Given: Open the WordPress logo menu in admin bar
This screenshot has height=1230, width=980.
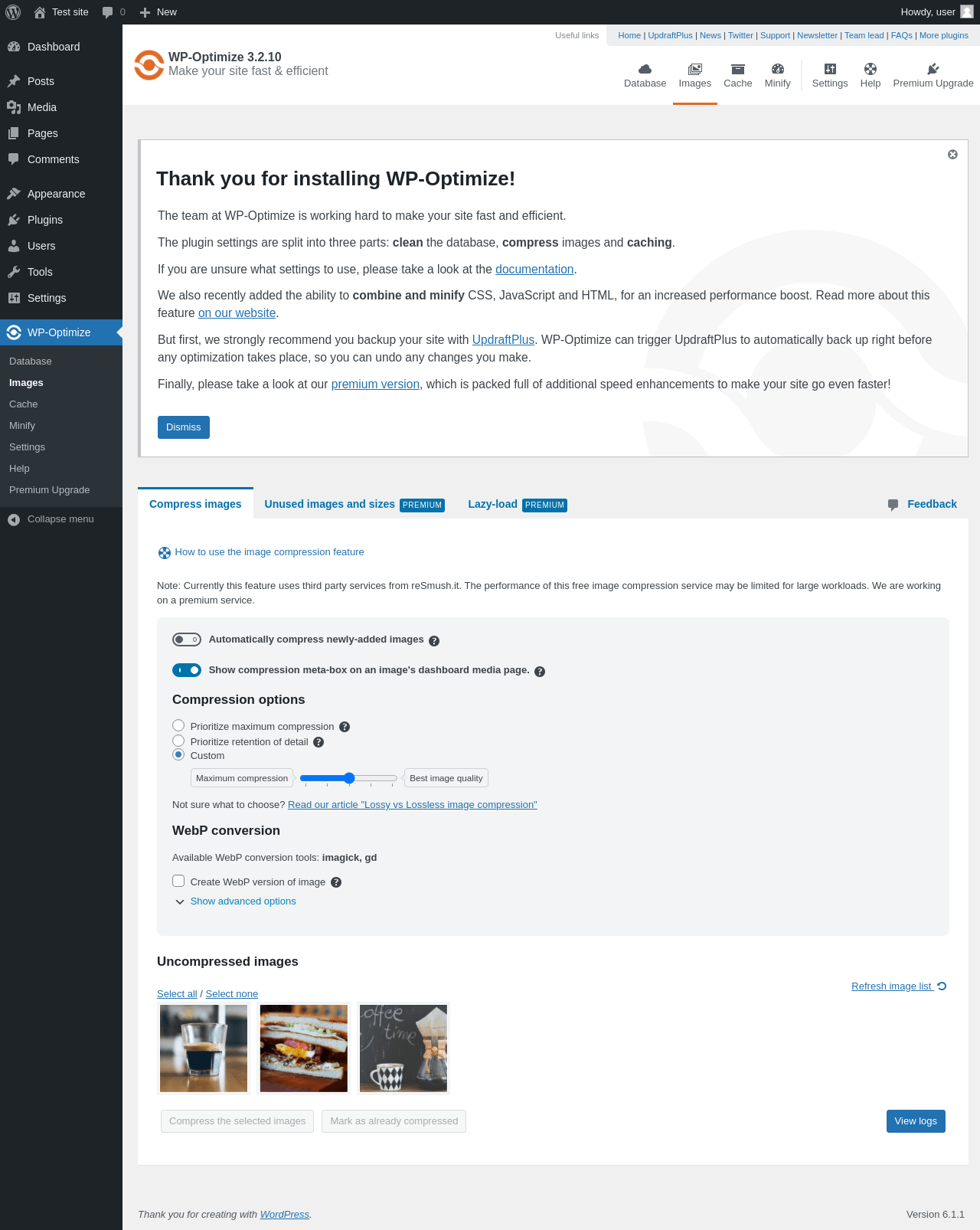Looking at the screenshot, I should coord(13,12).
